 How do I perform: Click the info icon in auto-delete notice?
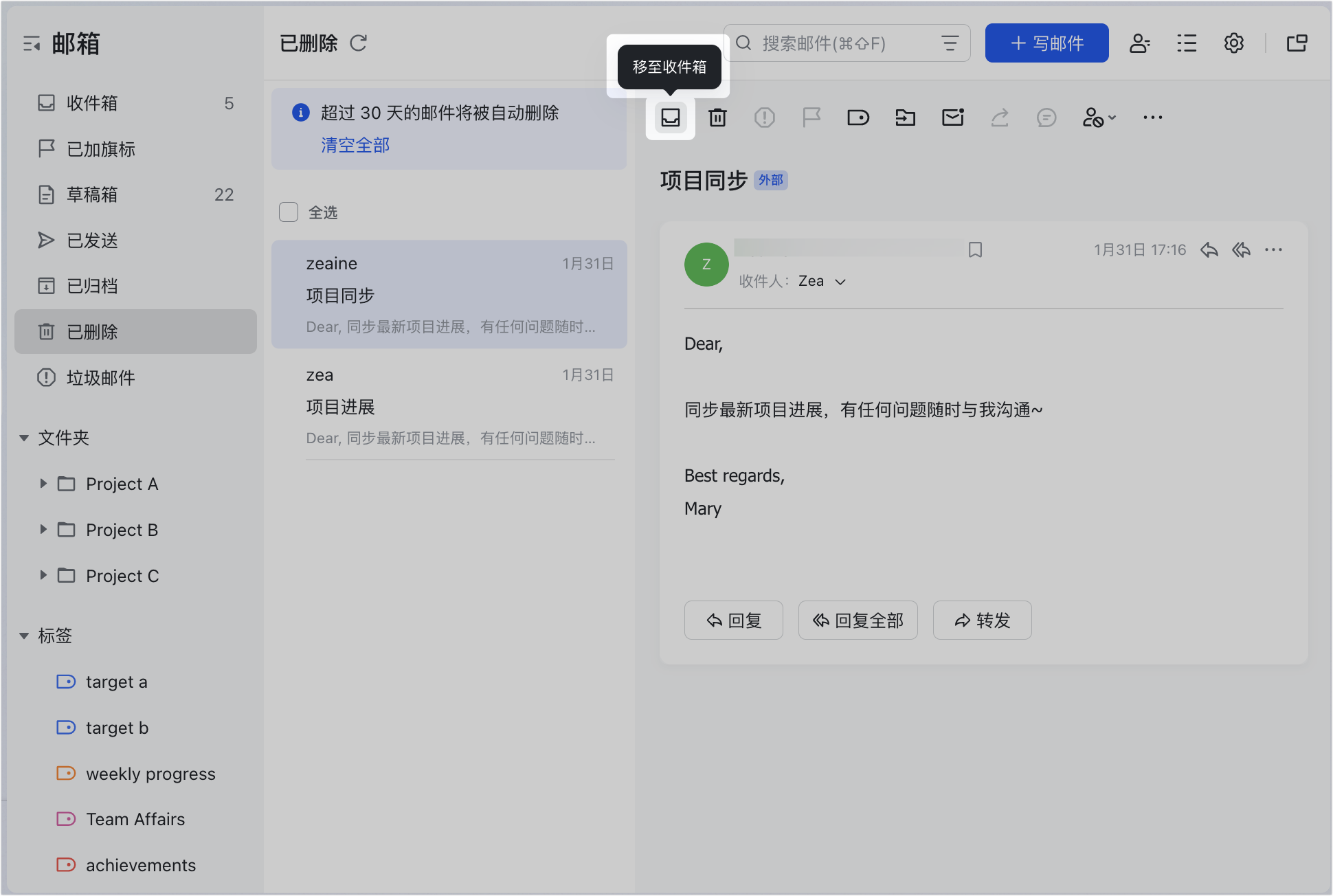pyautogui.click(x=300, y=112)
